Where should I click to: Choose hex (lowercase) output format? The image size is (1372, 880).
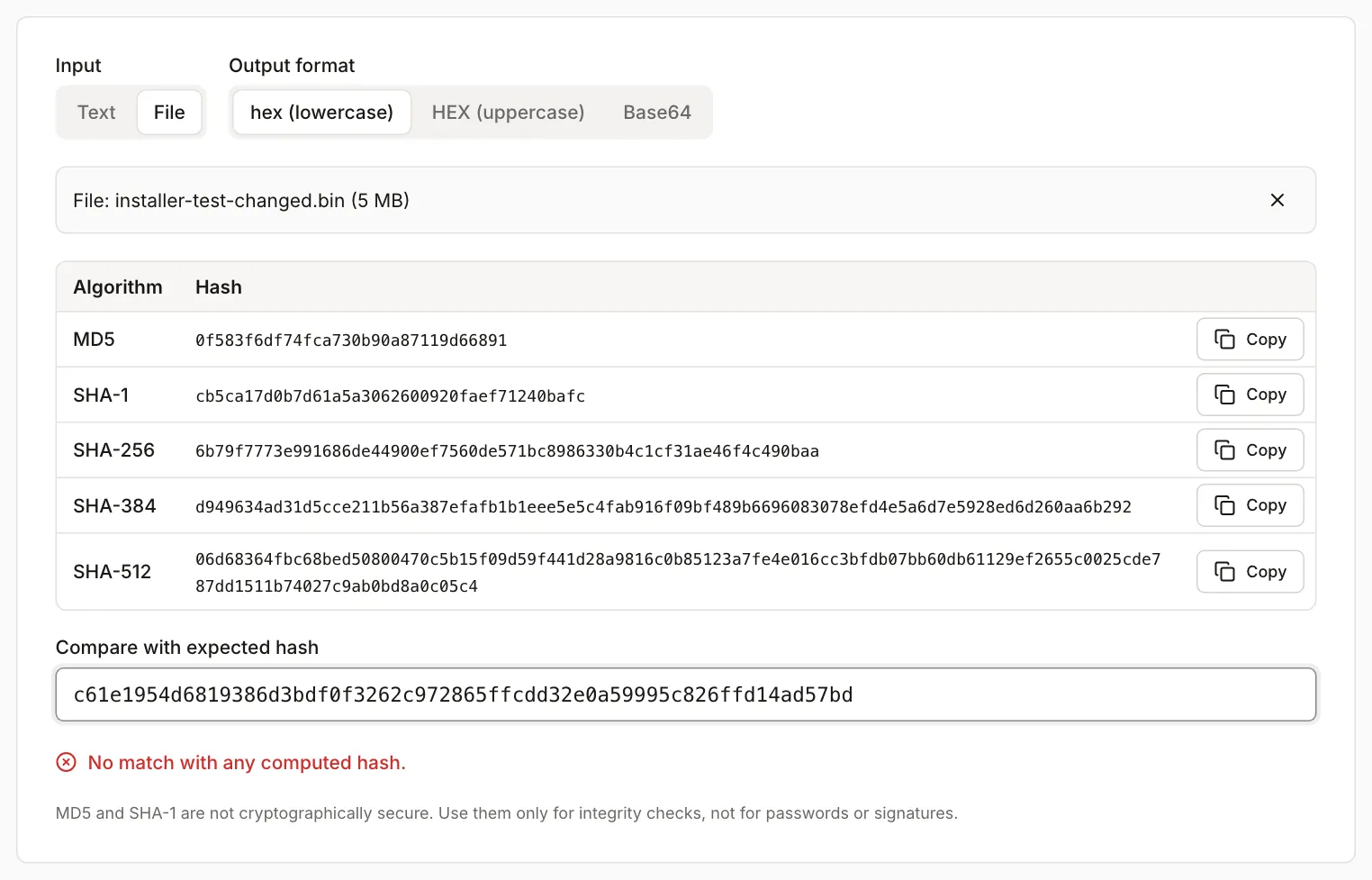(x=321, y=113)
